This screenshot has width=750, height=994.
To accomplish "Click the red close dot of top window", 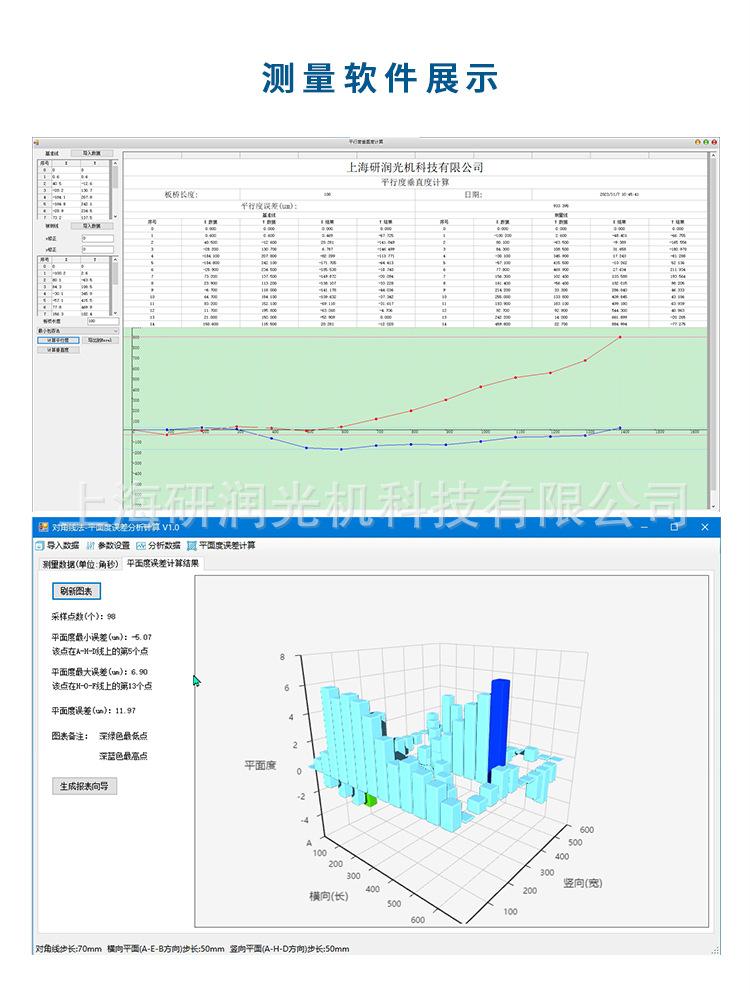I will point(713,142).
